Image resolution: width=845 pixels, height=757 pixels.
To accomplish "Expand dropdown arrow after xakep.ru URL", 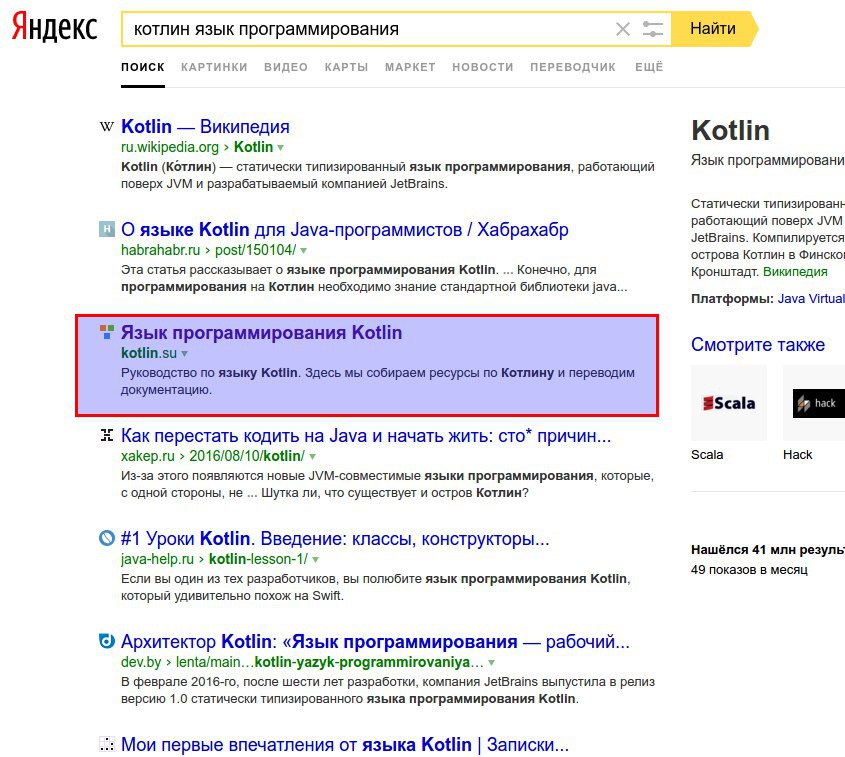I will 312,457.
